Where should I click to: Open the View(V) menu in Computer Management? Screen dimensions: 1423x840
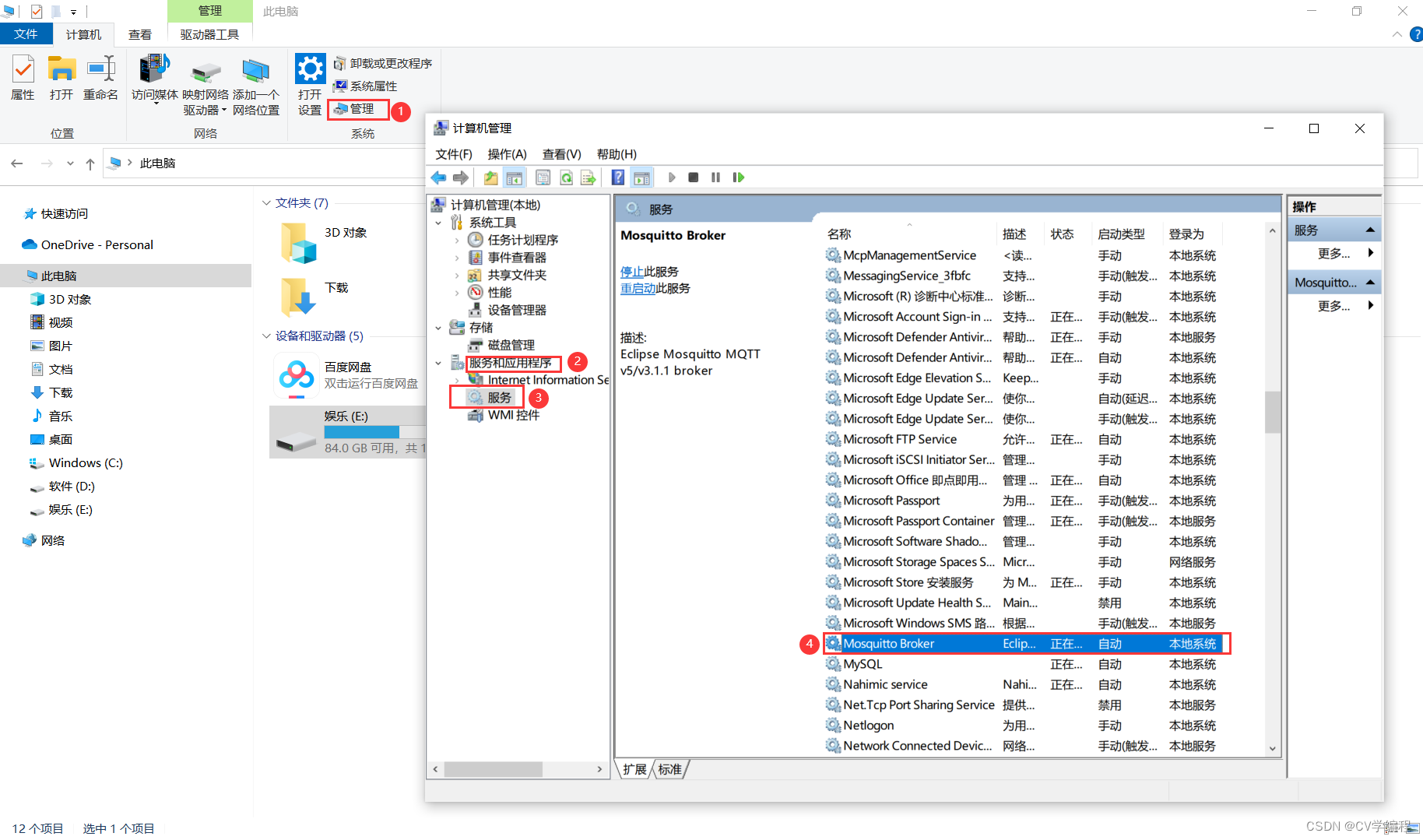click(x=561, y=154)
